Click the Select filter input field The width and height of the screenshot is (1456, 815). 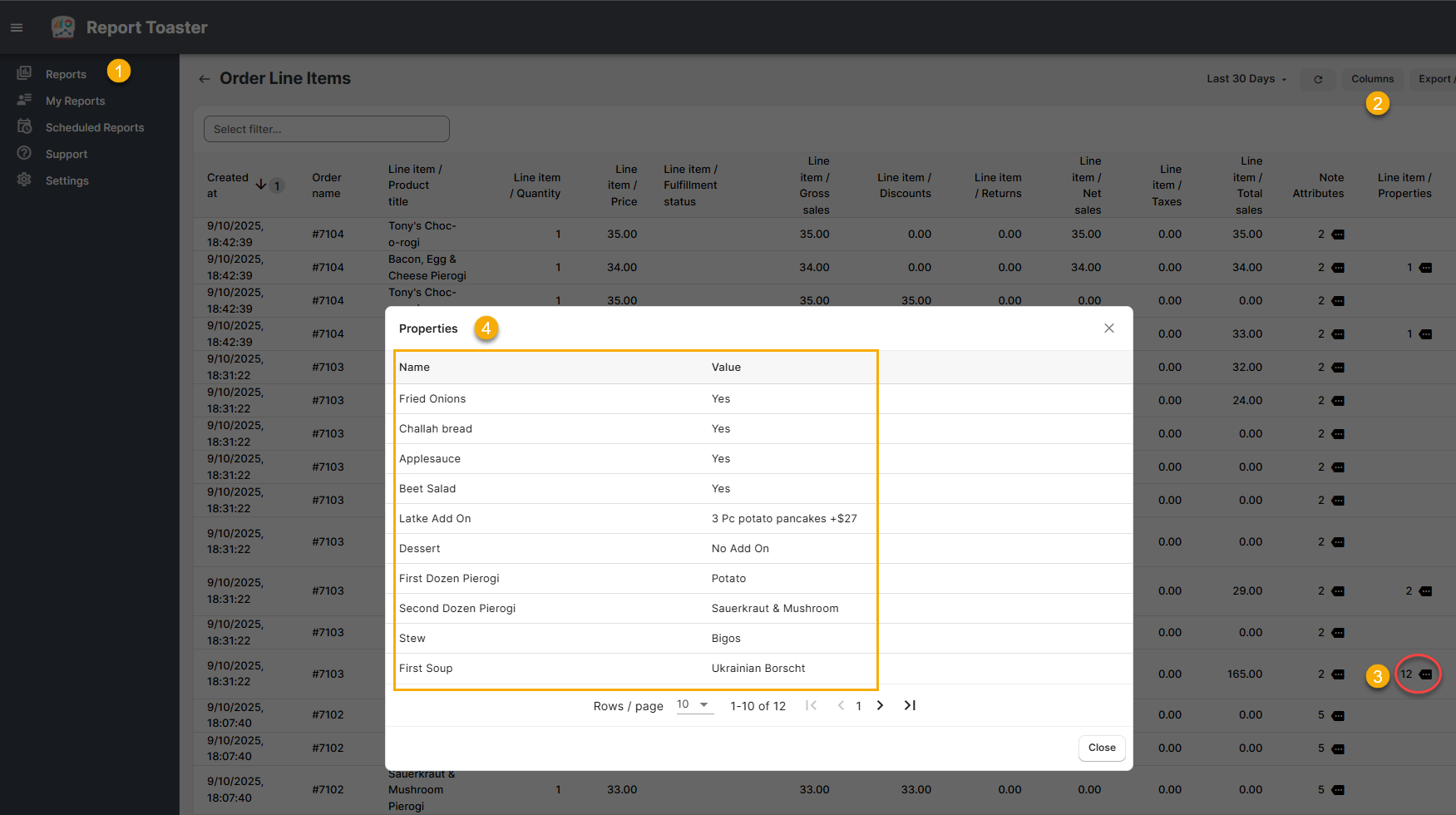[326, 129]
